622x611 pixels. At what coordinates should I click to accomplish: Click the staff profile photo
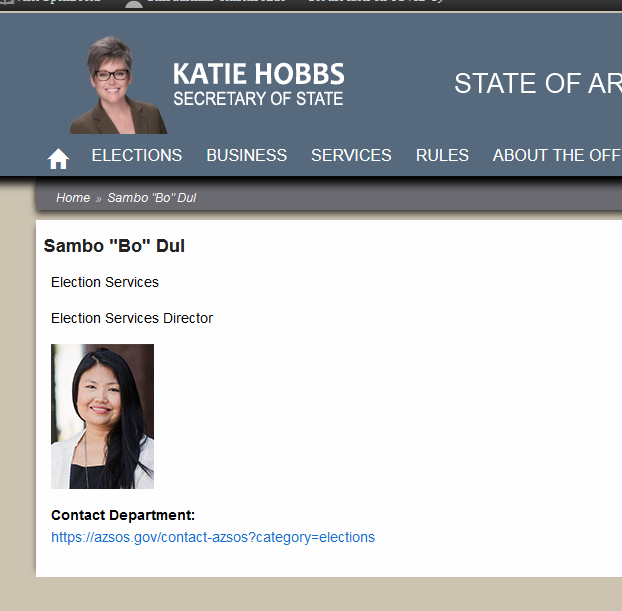pyautogui.click(x=102, y=416)
